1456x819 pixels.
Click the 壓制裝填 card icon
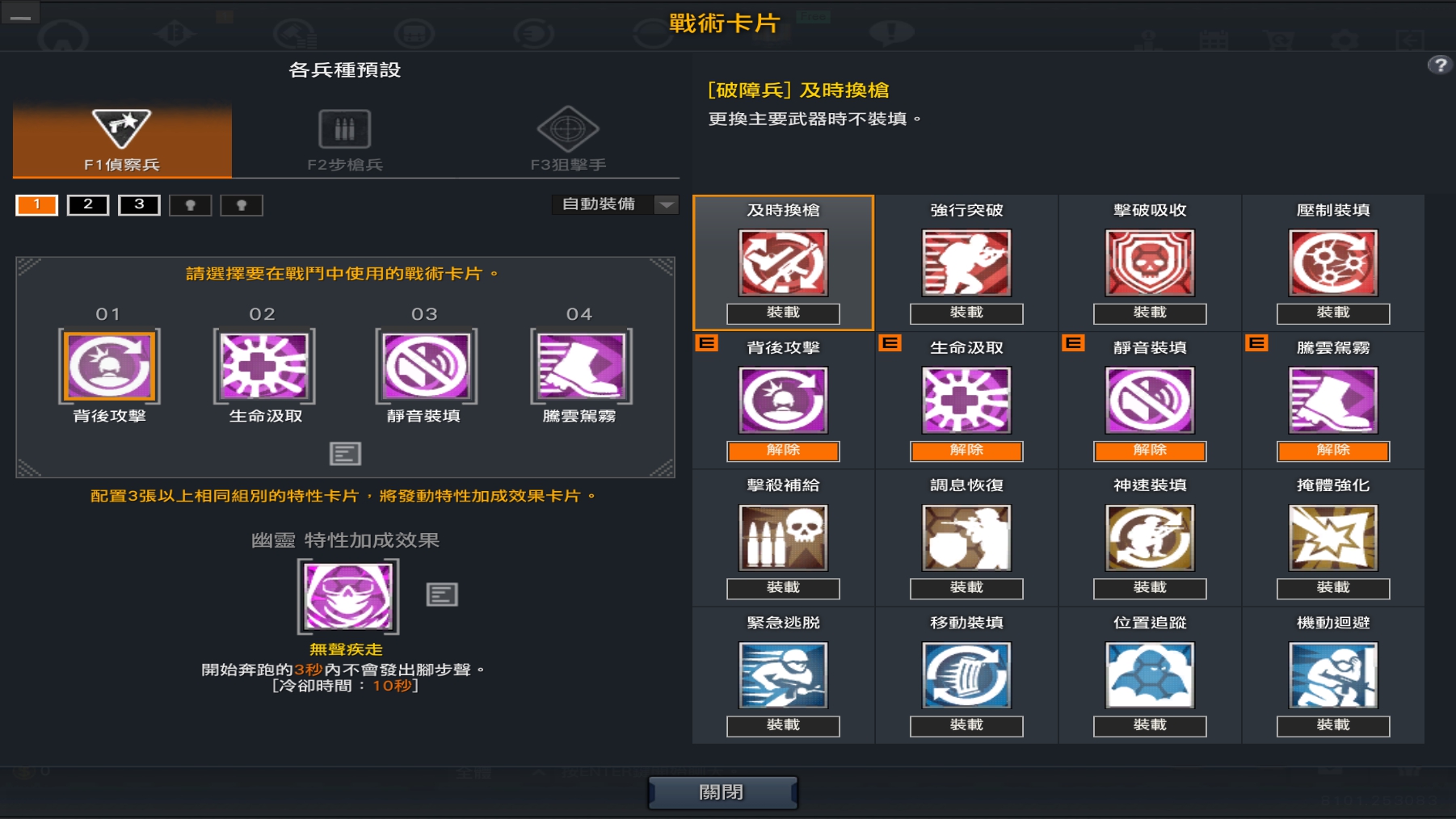pyautogui.click(x=1333, y=262)
